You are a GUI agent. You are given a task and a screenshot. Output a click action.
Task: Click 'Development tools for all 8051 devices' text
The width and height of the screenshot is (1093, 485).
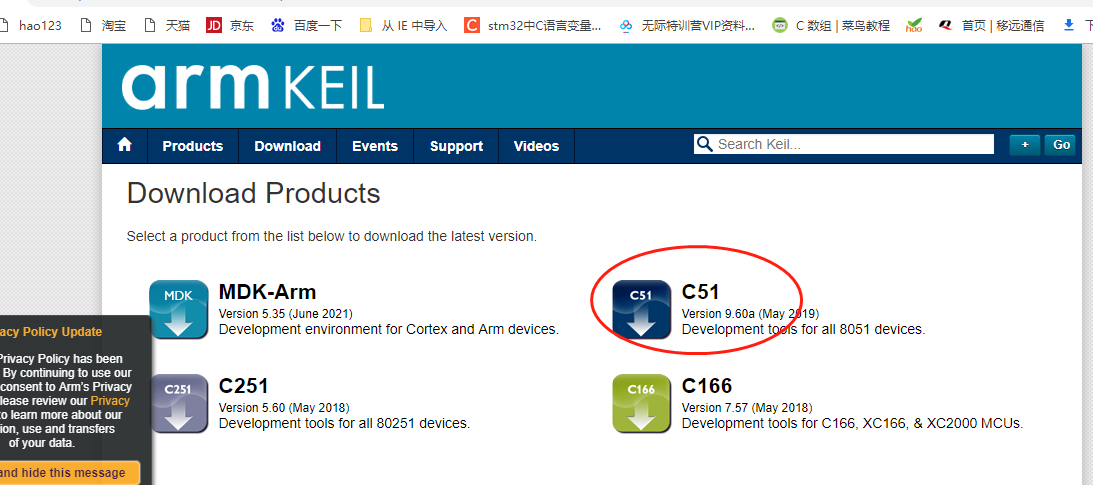tap(804, 329)
